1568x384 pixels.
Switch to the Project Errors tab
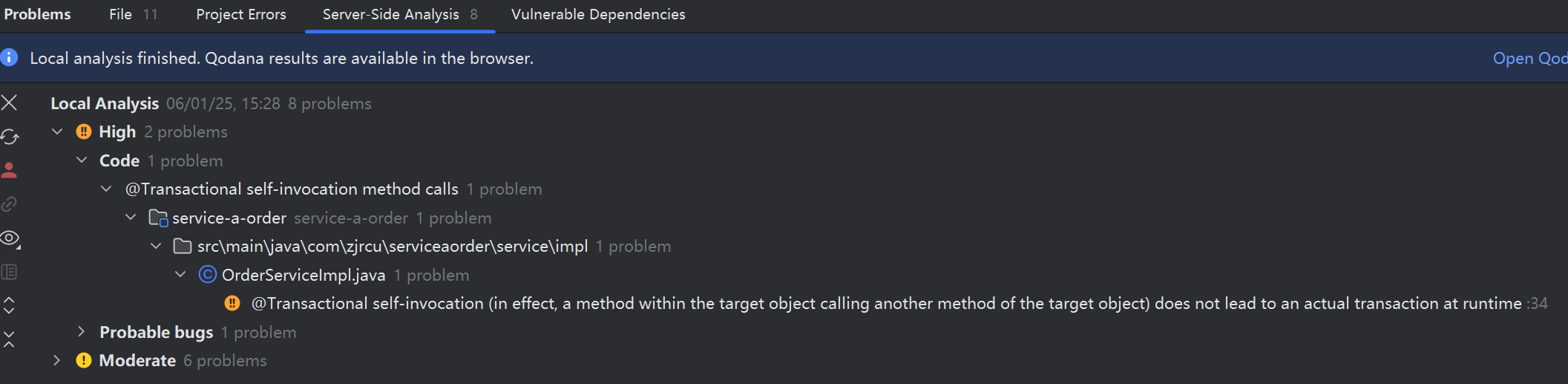[241, 14]
